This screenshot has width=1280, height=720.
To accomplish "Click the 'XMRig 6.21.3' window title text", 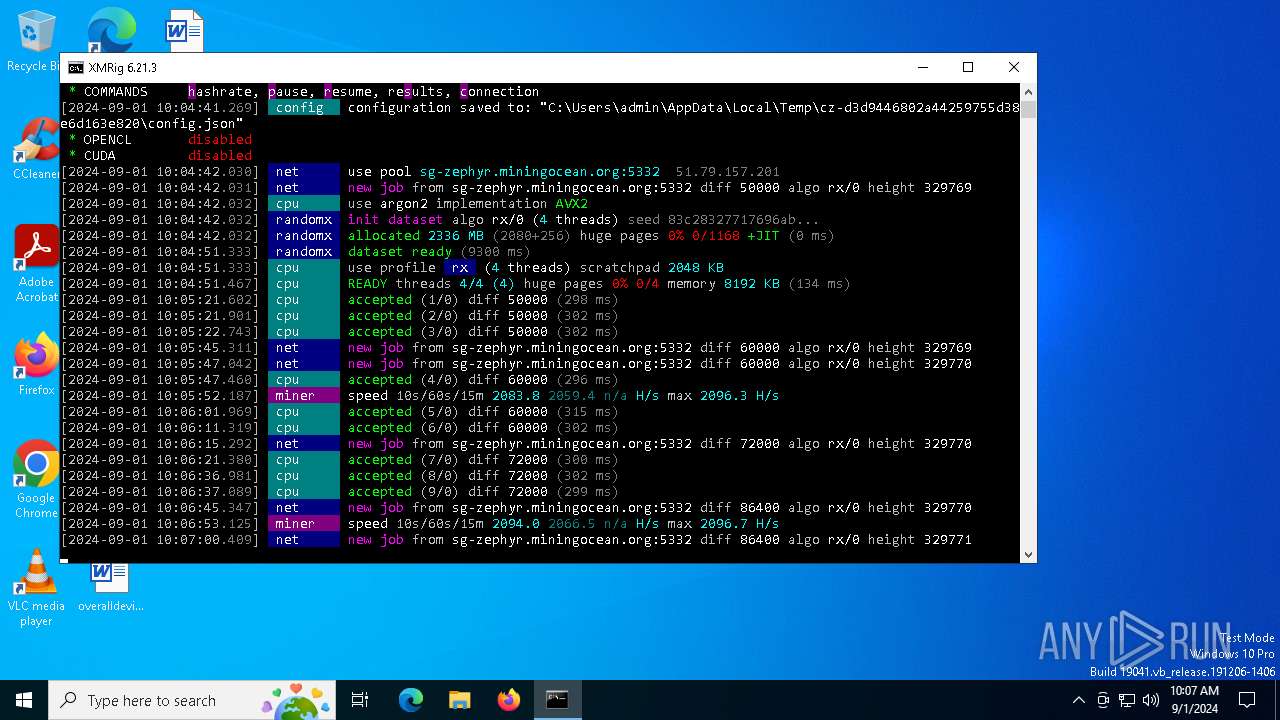I will click(x=122, y=68).
